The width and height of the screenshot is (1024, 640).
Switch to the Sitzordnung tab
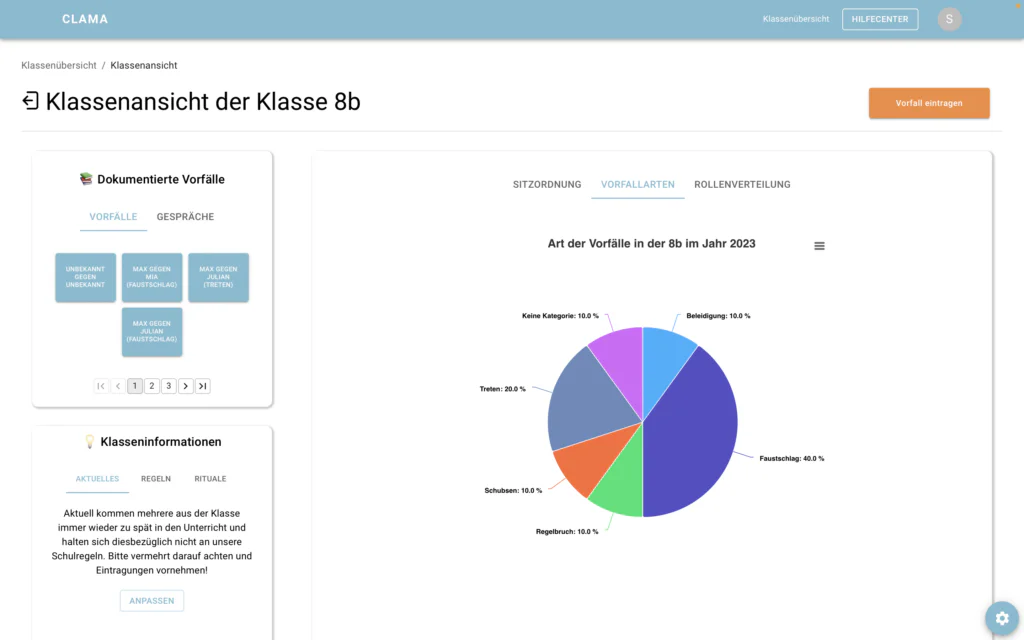[x=547, y=185]
